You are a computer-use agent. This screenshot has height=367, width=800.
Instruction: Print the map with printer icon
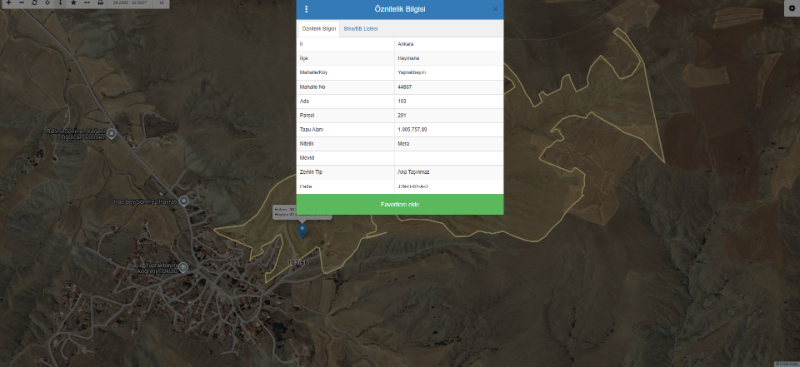(x=100, y=3)
